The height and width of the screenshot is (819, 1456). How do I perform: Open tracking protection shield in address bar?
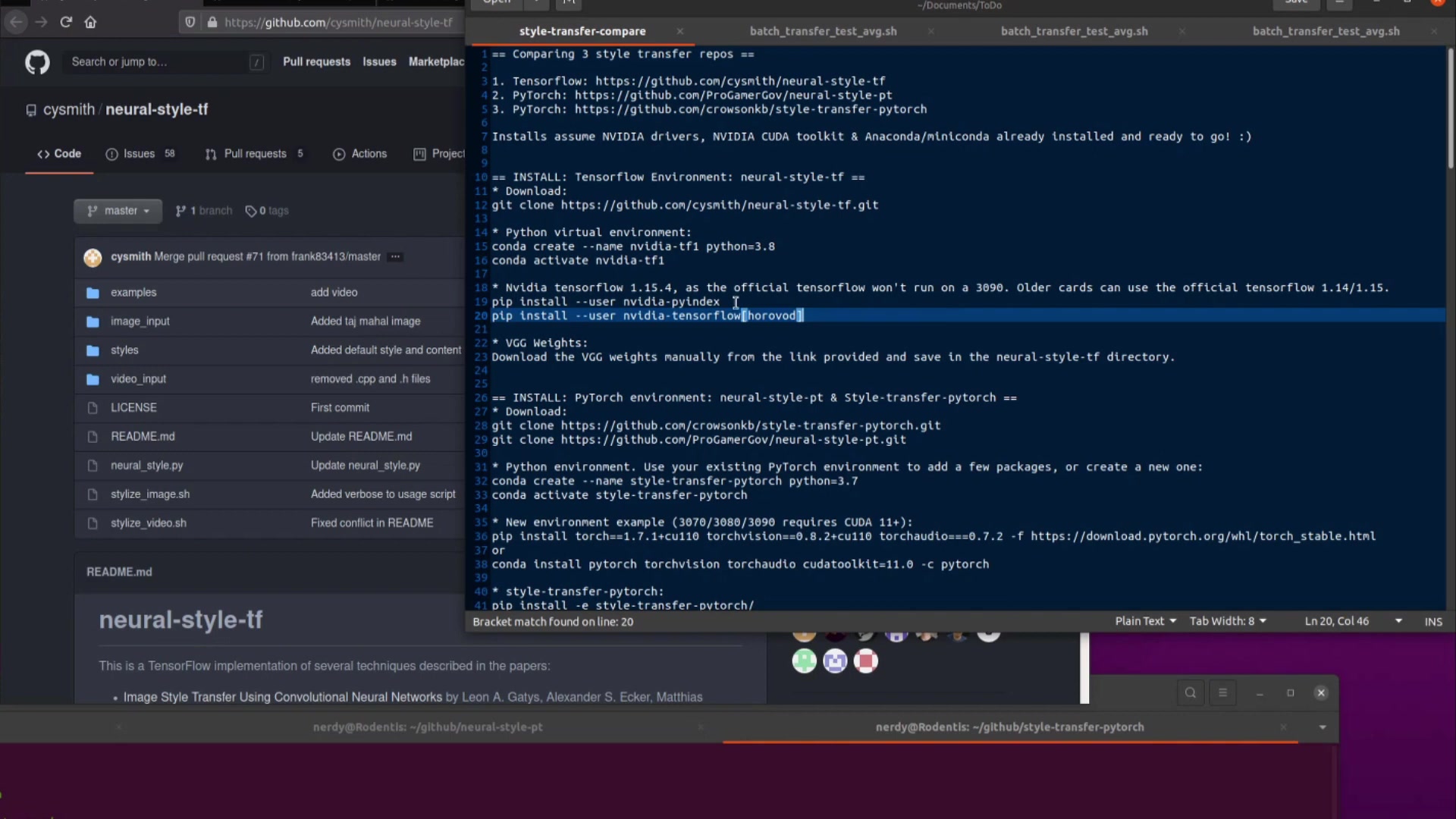coord(190,22)
